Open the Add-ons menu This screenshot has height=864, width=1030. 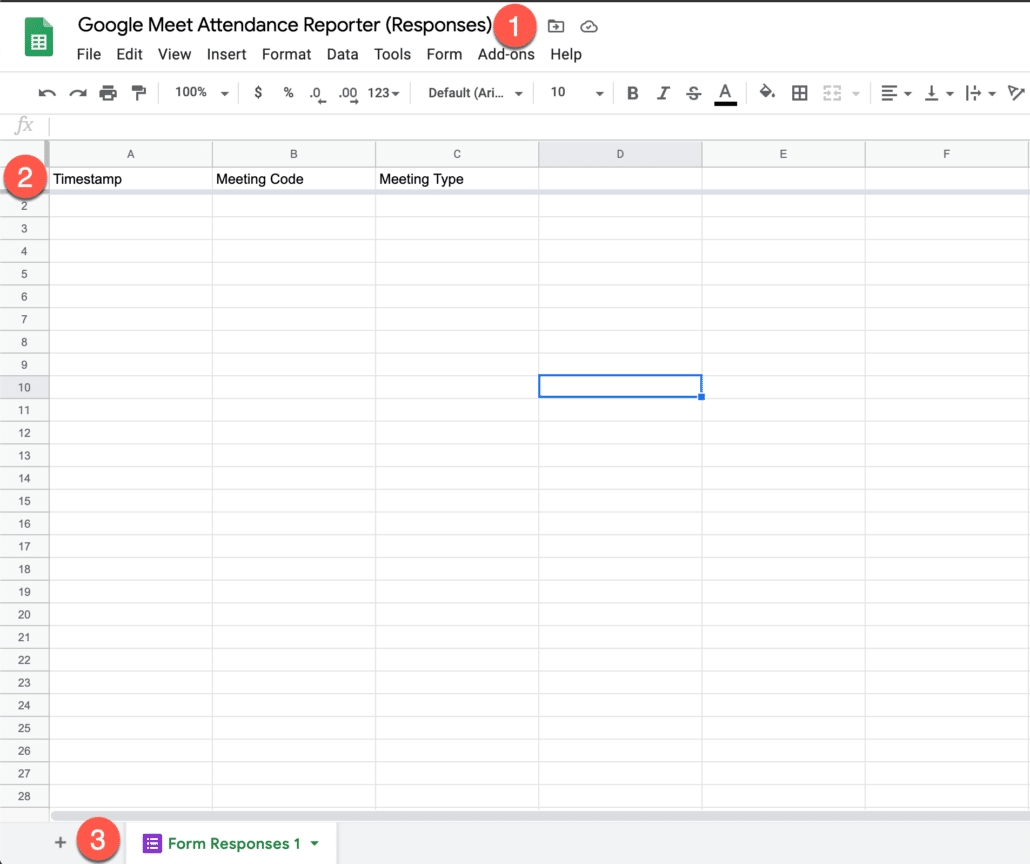pos(506,55)
